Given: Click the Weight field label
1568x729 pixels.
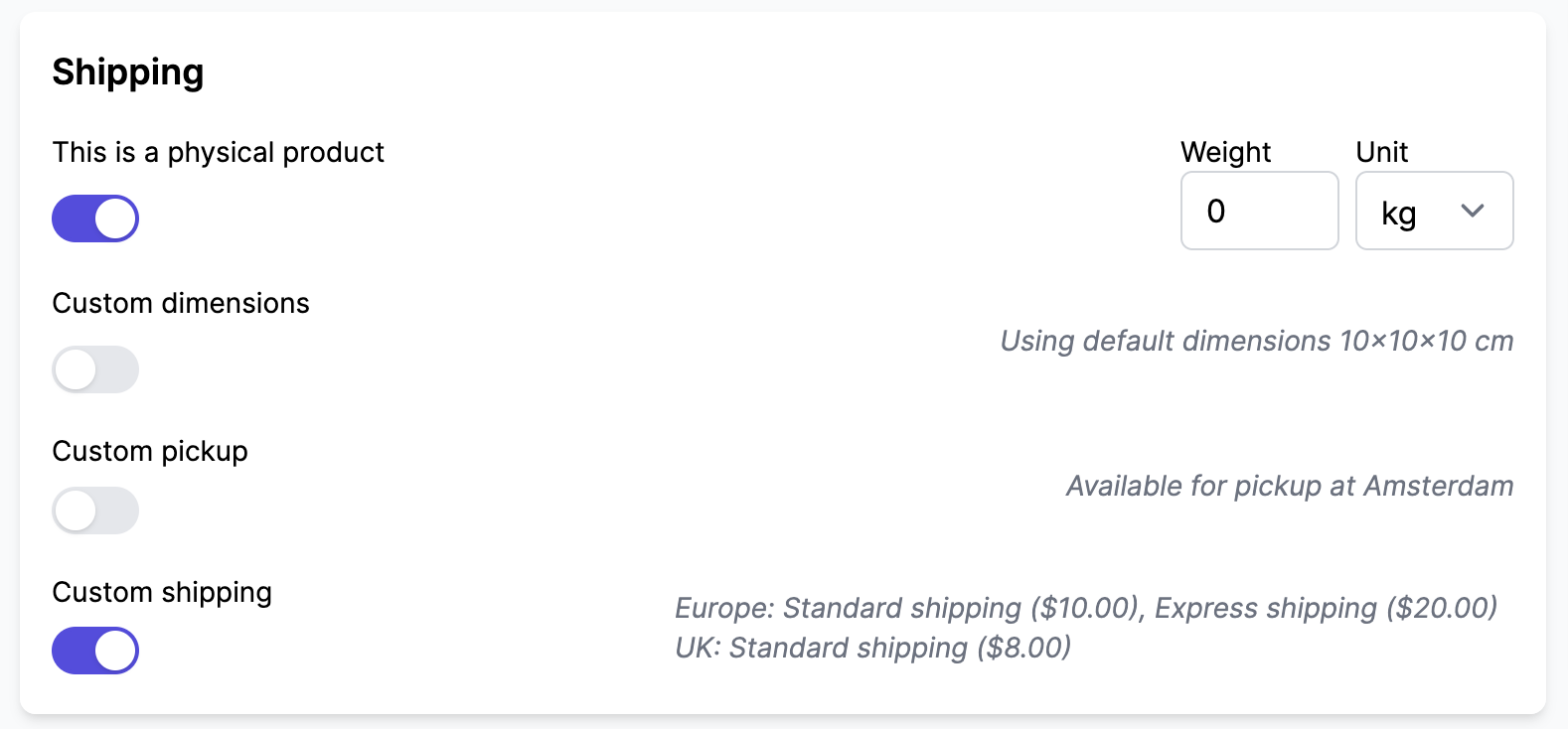Looking at the screenshot, I should [1225, 151].
